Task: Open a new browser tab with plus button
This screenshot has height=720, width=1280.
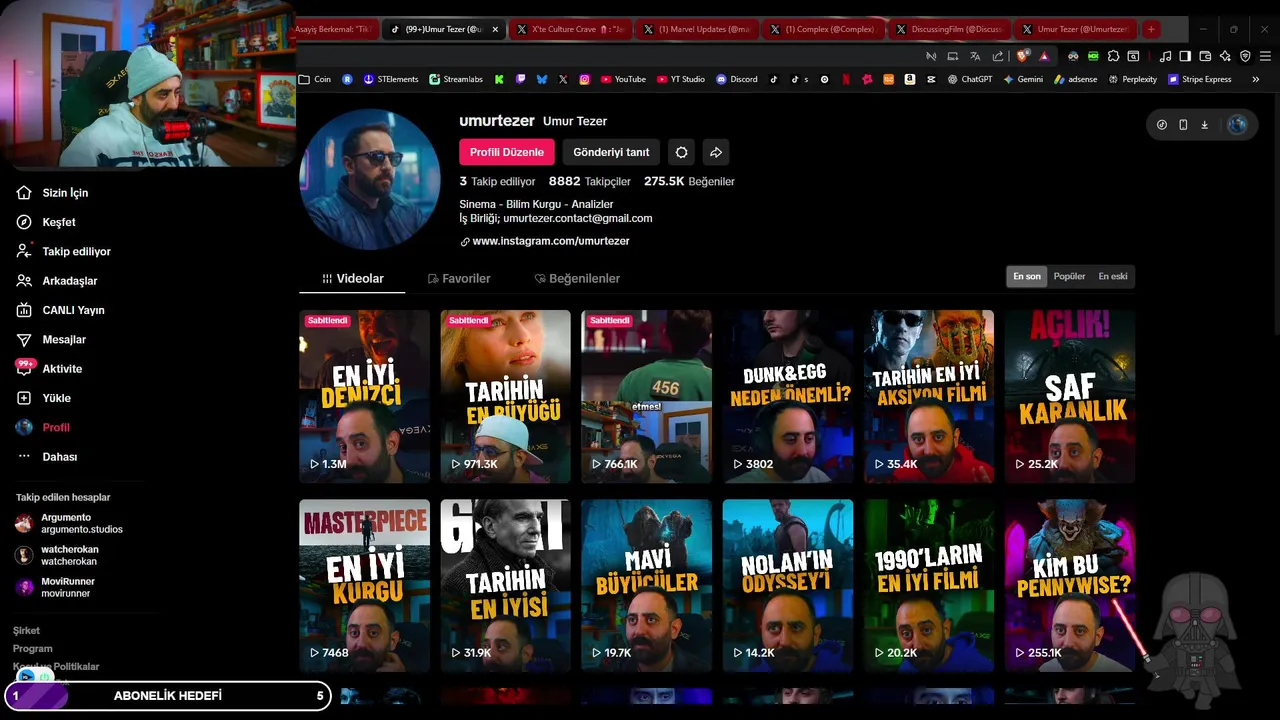Action: click(1151, 29)
